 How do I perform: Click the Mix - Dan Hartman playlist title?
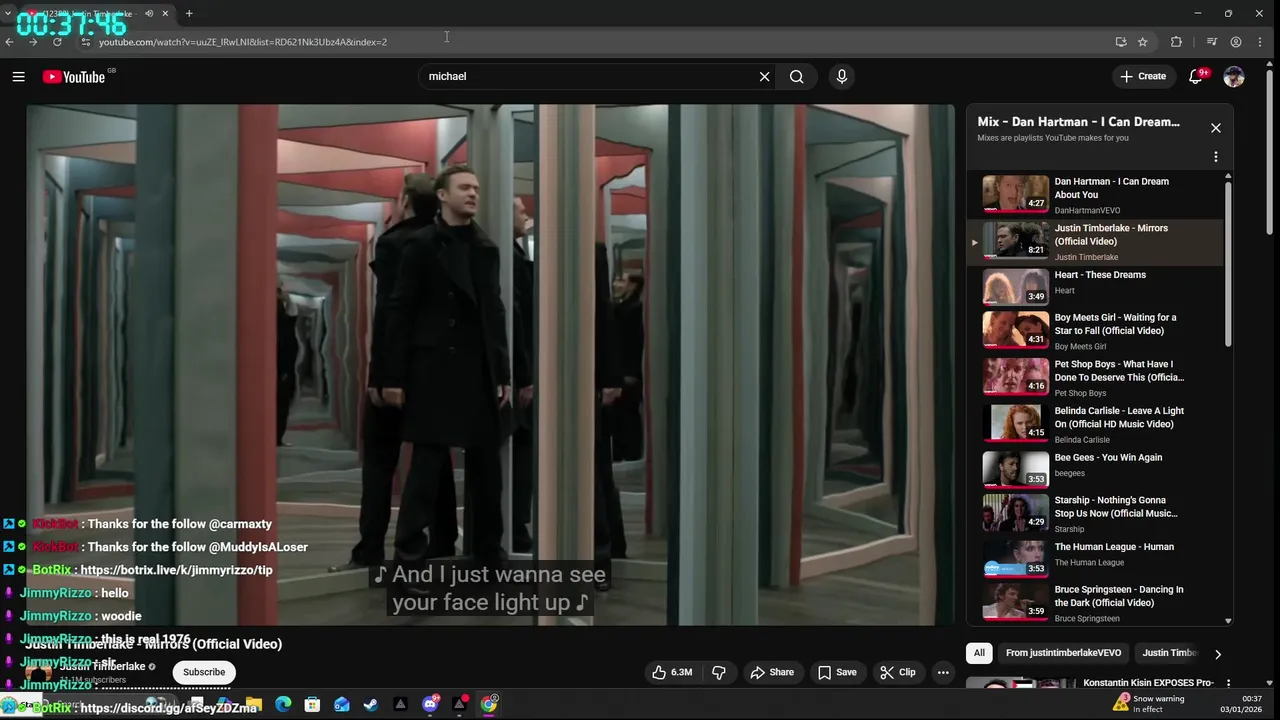coord(1078,122)
